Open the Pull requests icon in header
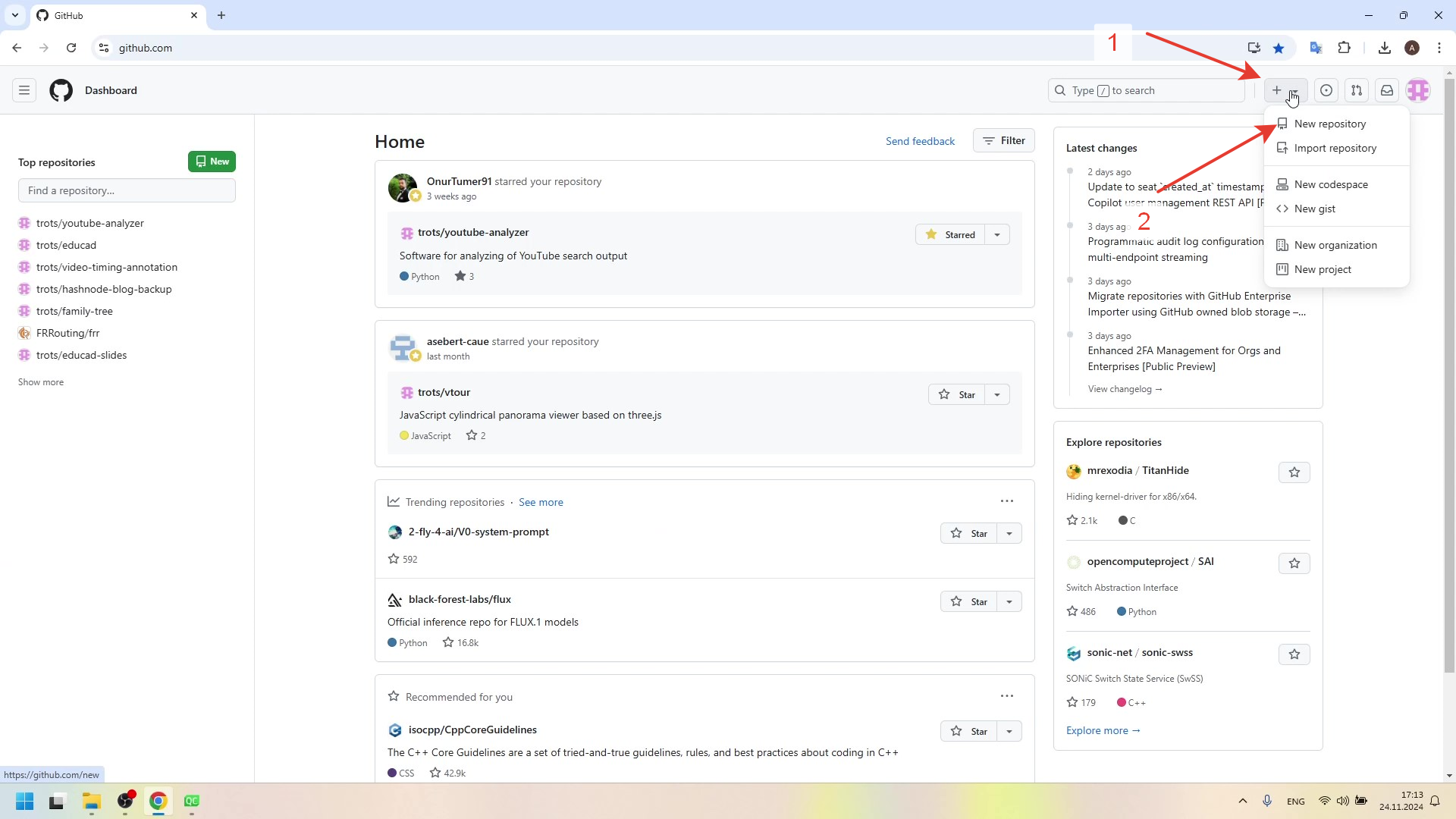 pos(1357,90)
